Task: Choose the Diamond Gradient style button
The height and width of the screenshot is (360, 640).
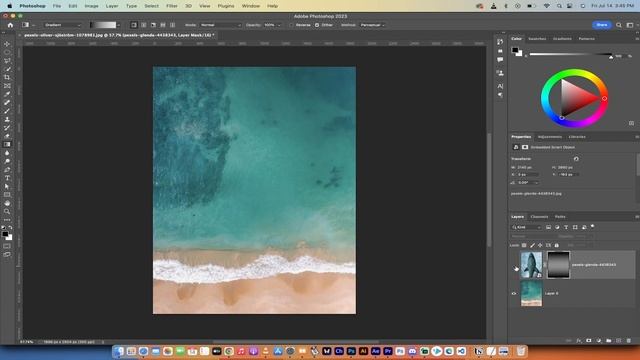Action: [172, 25]
